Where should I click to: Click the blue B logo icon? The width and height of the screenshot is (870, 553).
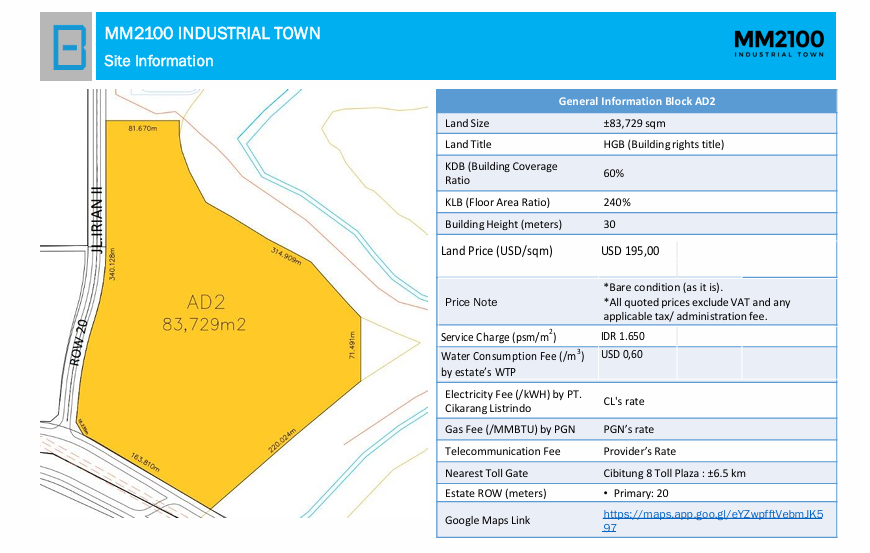click(69, 47)
